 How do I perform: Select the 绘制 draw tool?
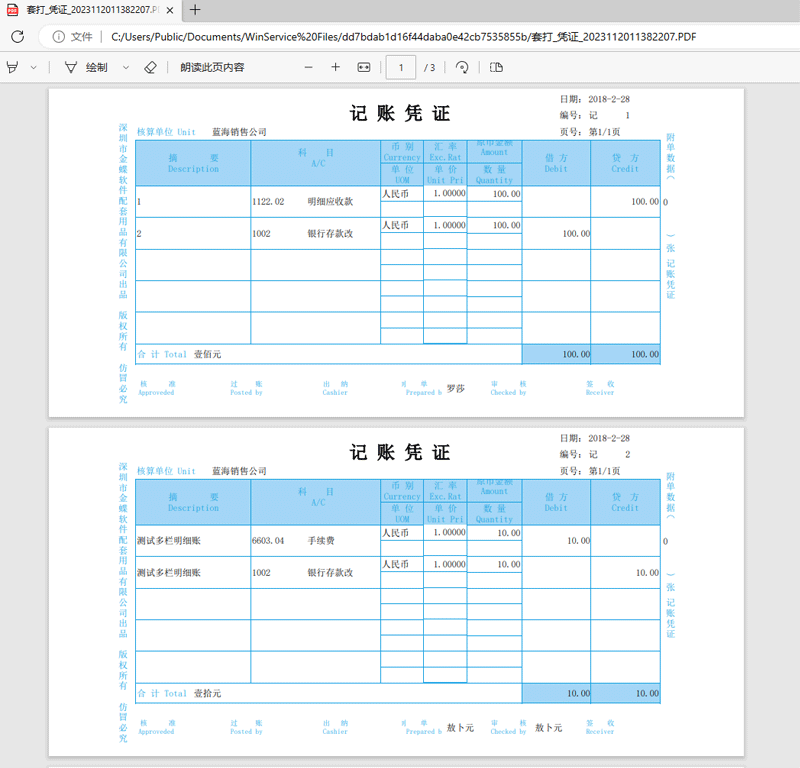pos(87,67)
